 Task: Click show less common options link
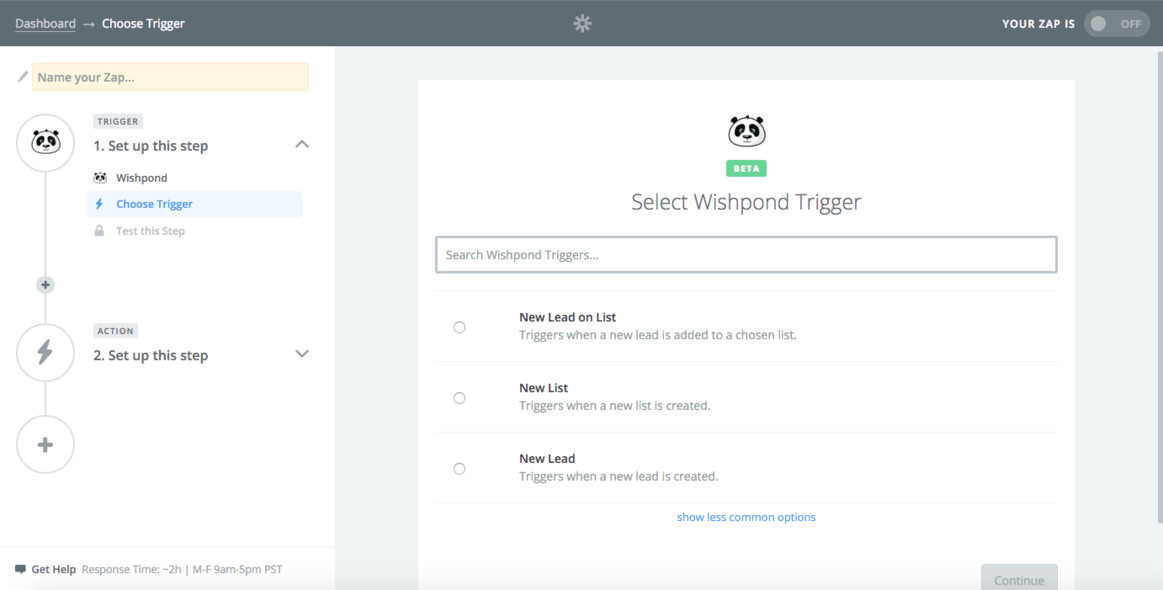(x=746, y=517)
